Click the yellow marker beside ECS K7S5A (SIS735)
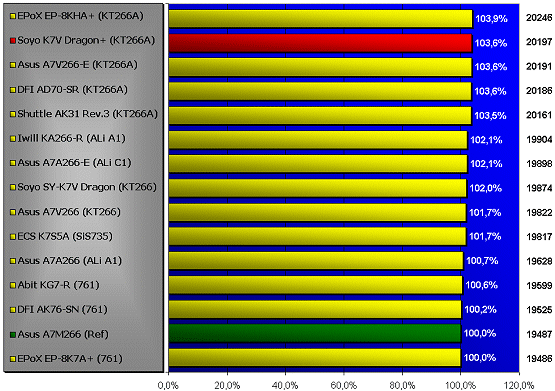 click(x=13, y=236)
